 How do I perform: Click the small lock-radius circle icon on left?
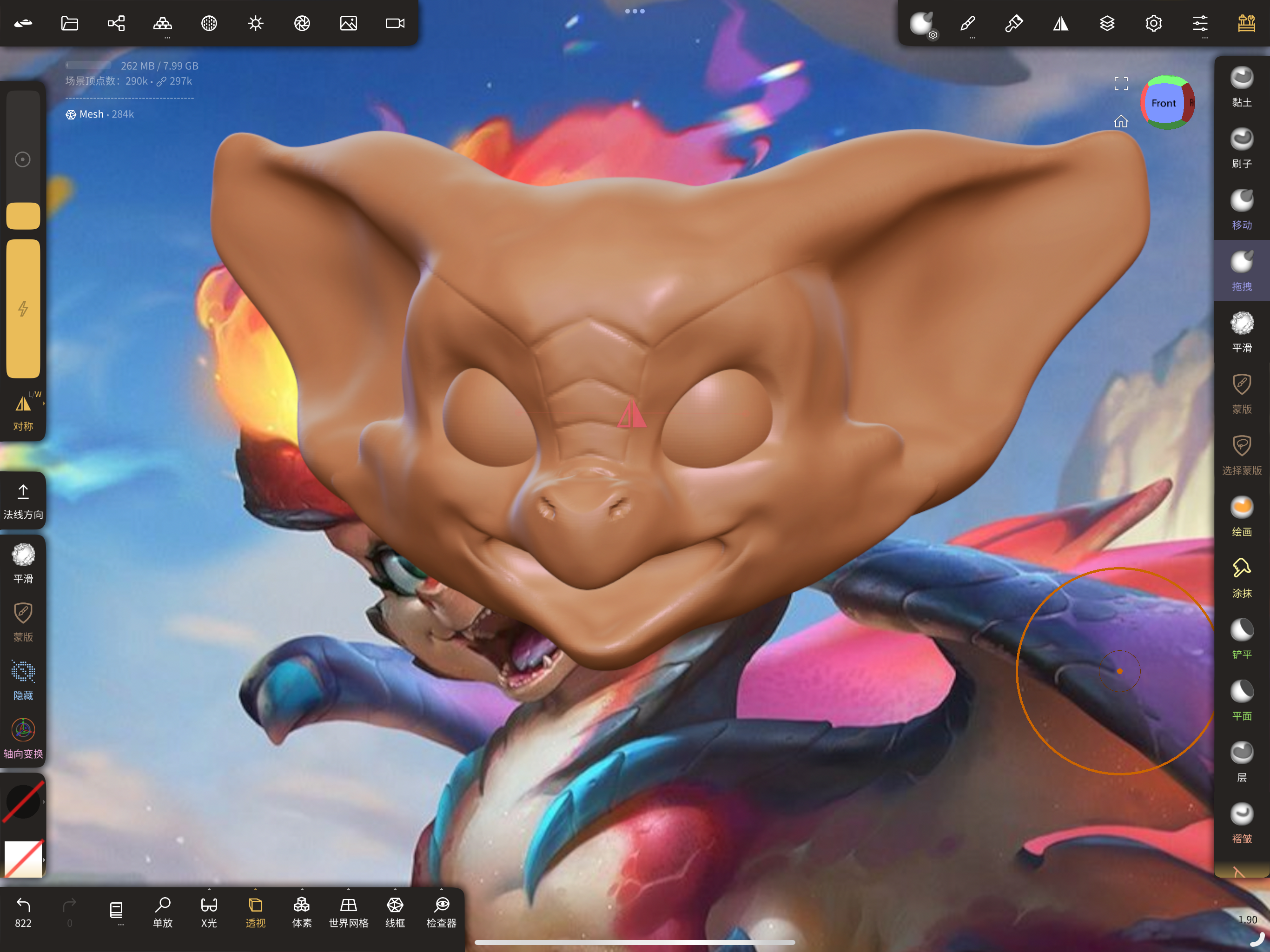[22, 159]
